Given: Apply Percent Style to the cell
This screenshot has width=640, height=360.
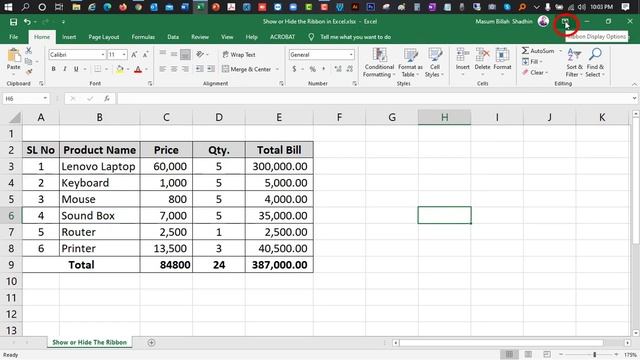Looking at the screenshot, I should point(313,69).
